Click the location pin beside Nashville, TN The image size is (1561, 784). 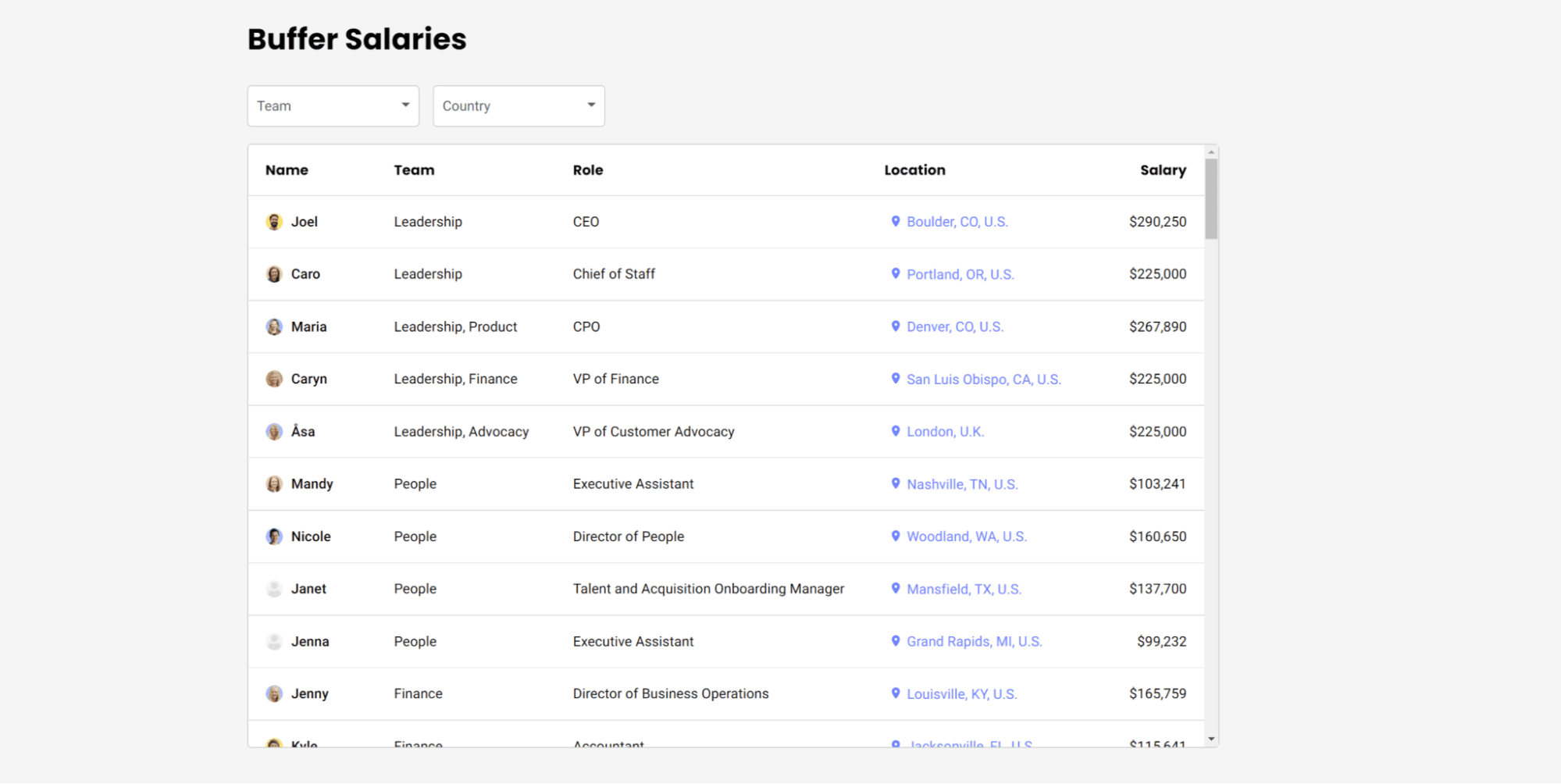[x=895, y=484]
